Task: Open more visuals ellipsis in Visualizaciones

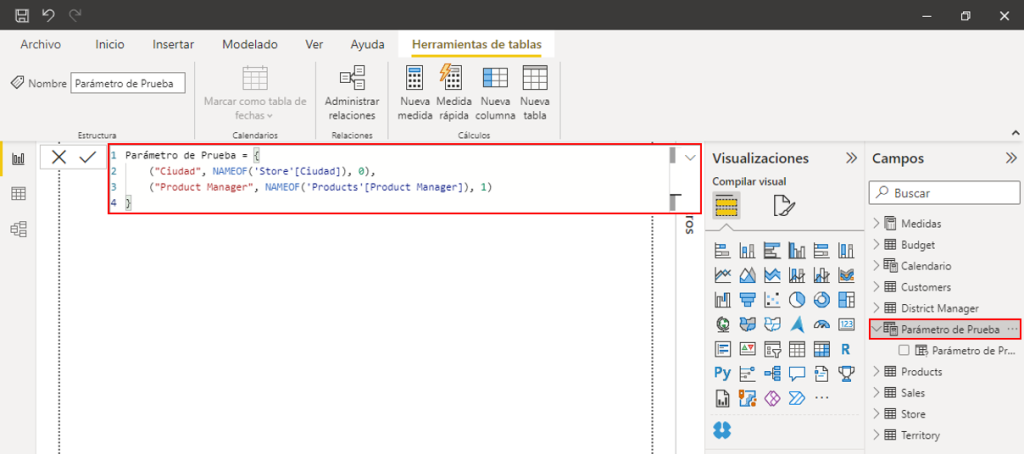Action: tap(822, 397)
